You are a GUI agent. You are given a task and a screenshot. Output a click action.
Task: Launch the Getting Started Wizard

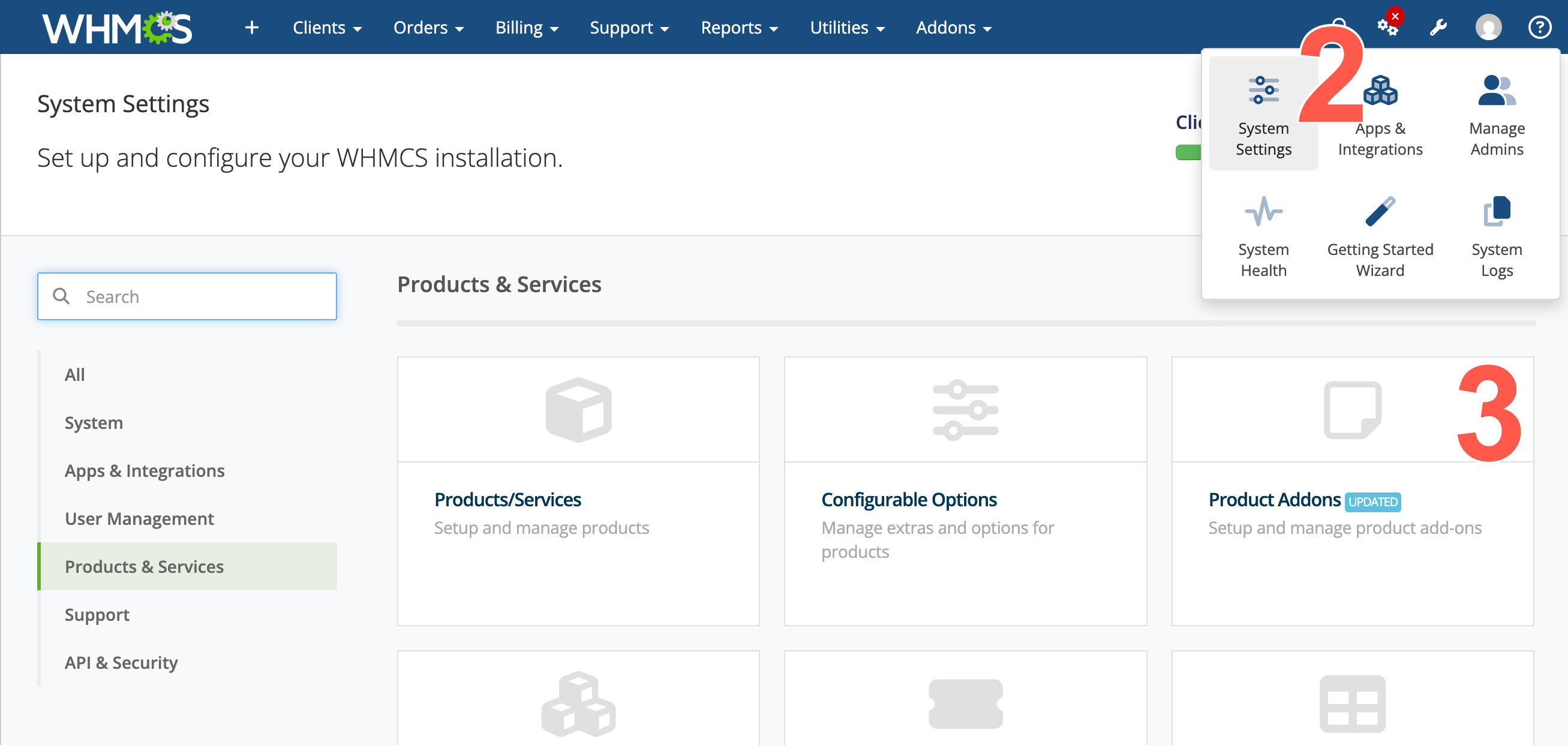click(x=1380, y=236)
